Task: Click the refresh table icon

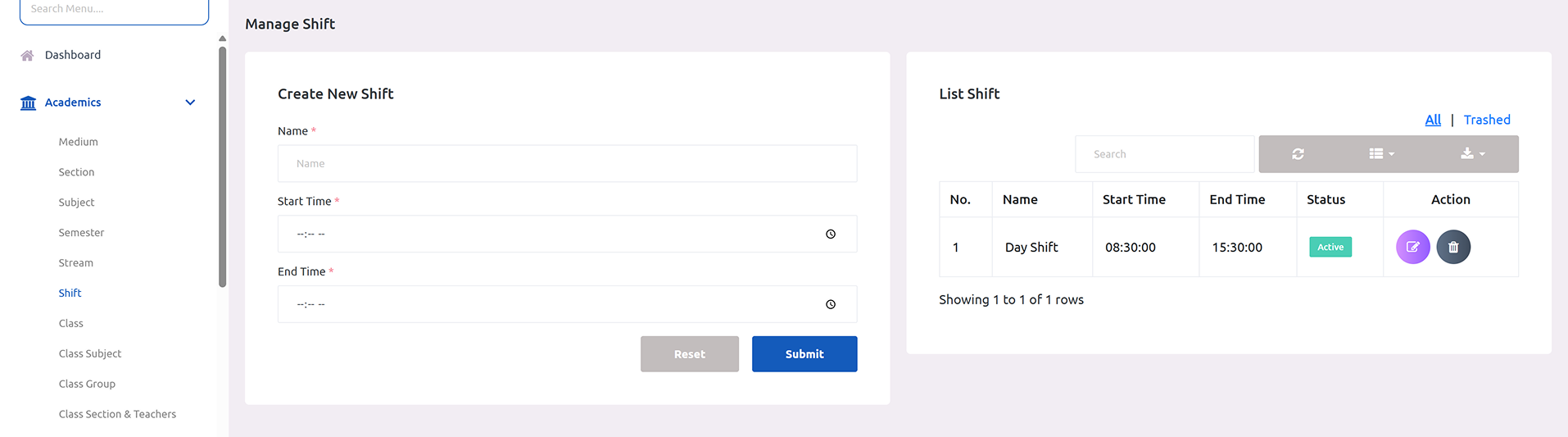Action: (1298, 154)
